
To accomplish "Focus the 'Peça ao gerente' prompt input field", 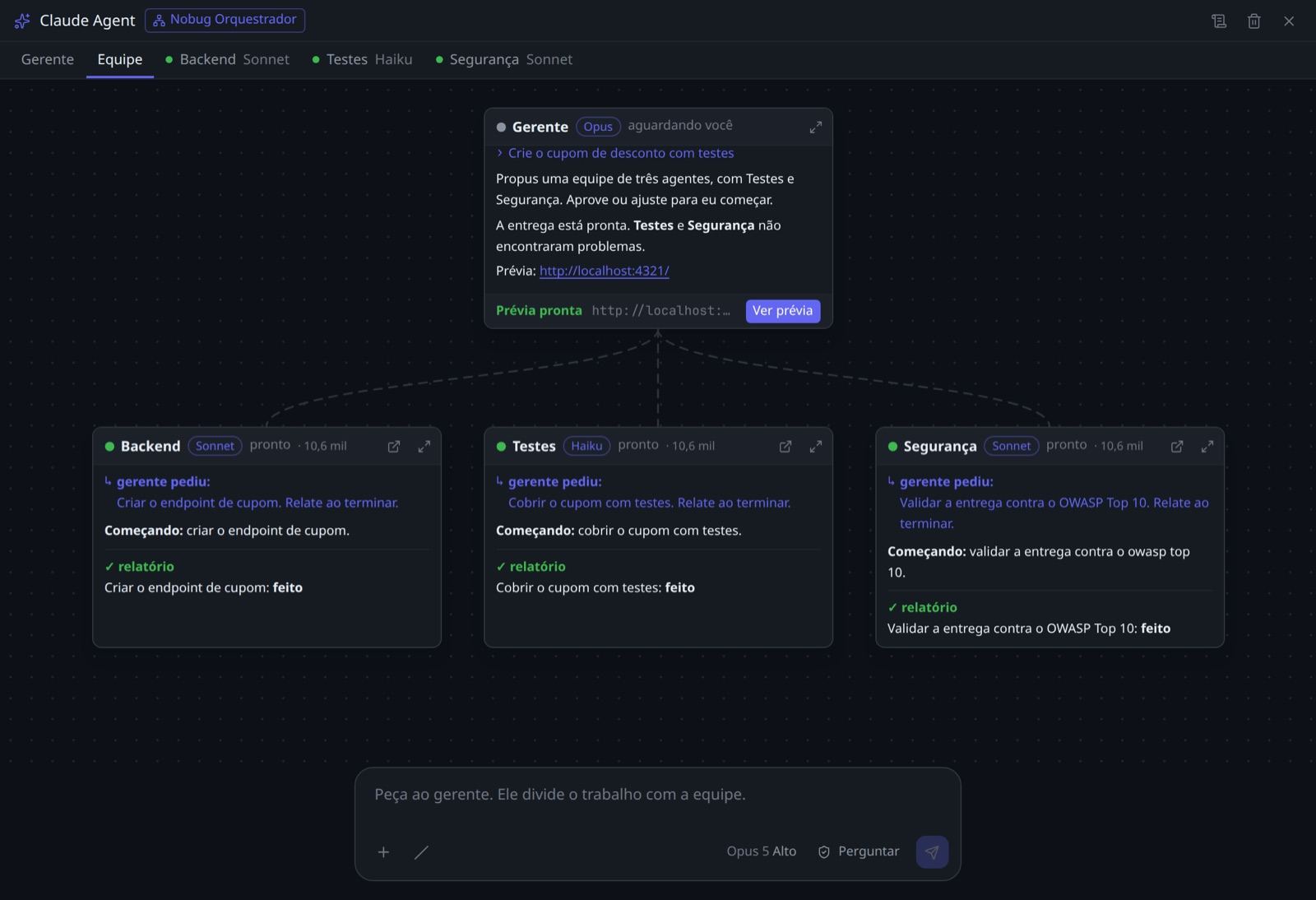I will [x=658, y=795].
